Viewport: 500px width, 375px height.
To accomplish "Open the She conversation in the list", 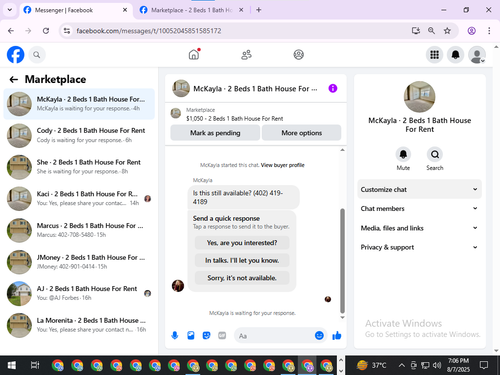I will [79, 167].
